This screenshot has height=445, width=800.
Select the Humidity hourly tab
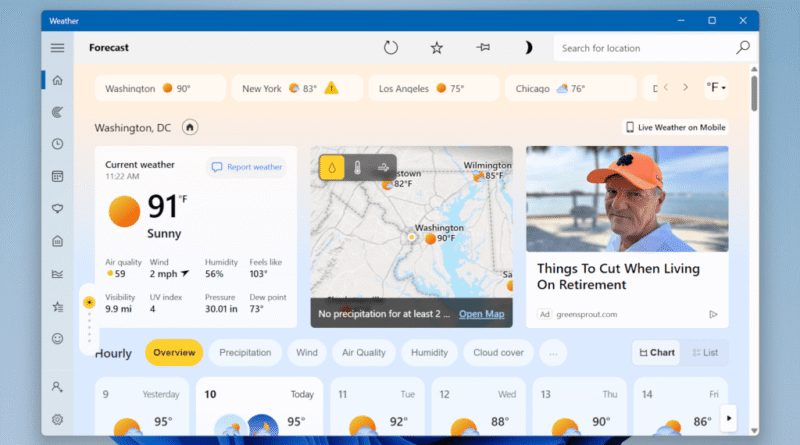[x=429, y=353]
